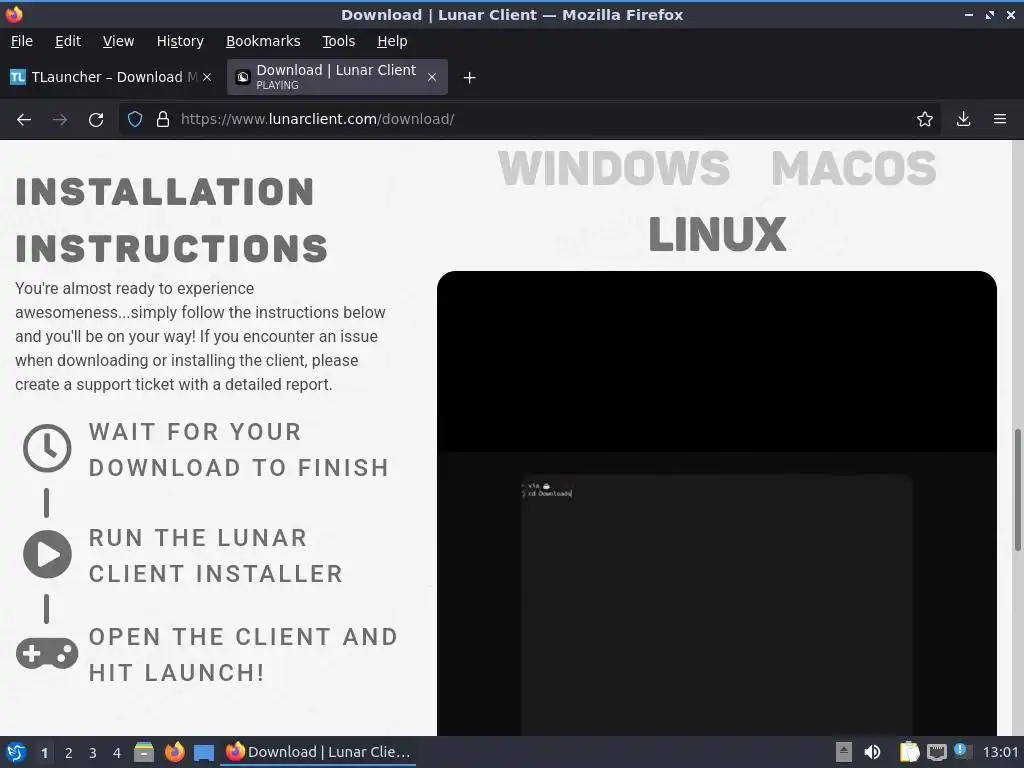Click the update notification tray icon
Viewport: 1024px width, 768px height.
963,751
